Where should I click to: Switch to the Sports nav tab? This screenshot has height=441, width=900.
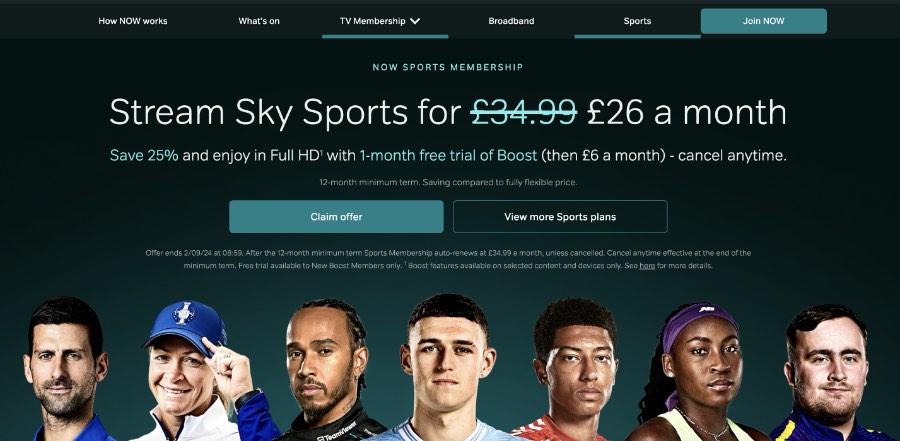pyautogui.click(x=637, y=21)
